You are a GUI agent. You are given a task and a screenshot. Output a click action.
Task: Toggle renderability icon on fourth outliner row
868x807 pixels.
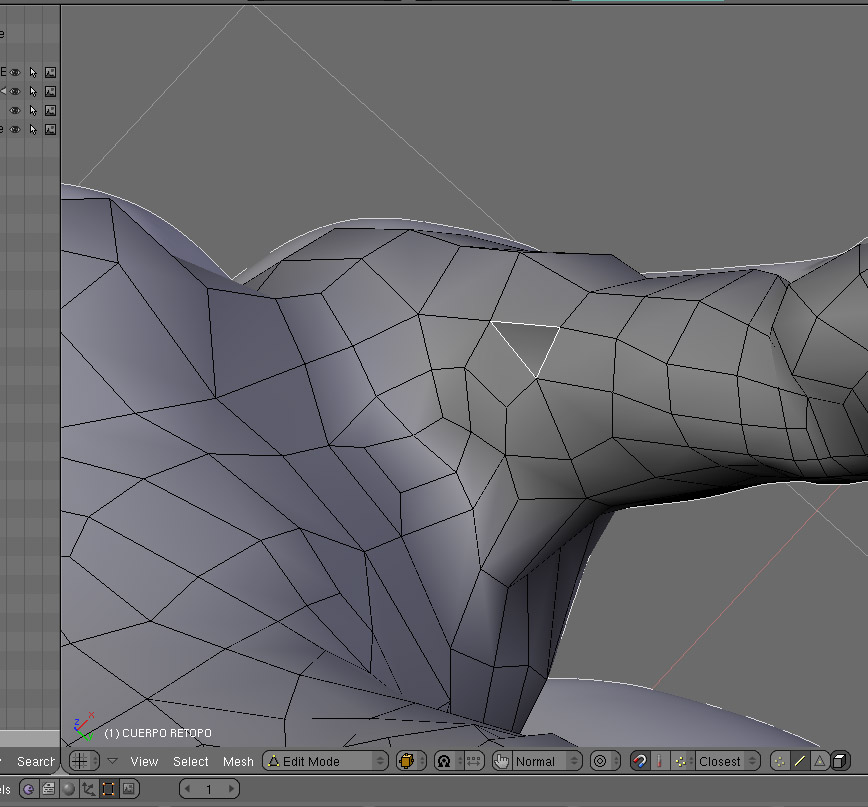click(x=50, y=130)
